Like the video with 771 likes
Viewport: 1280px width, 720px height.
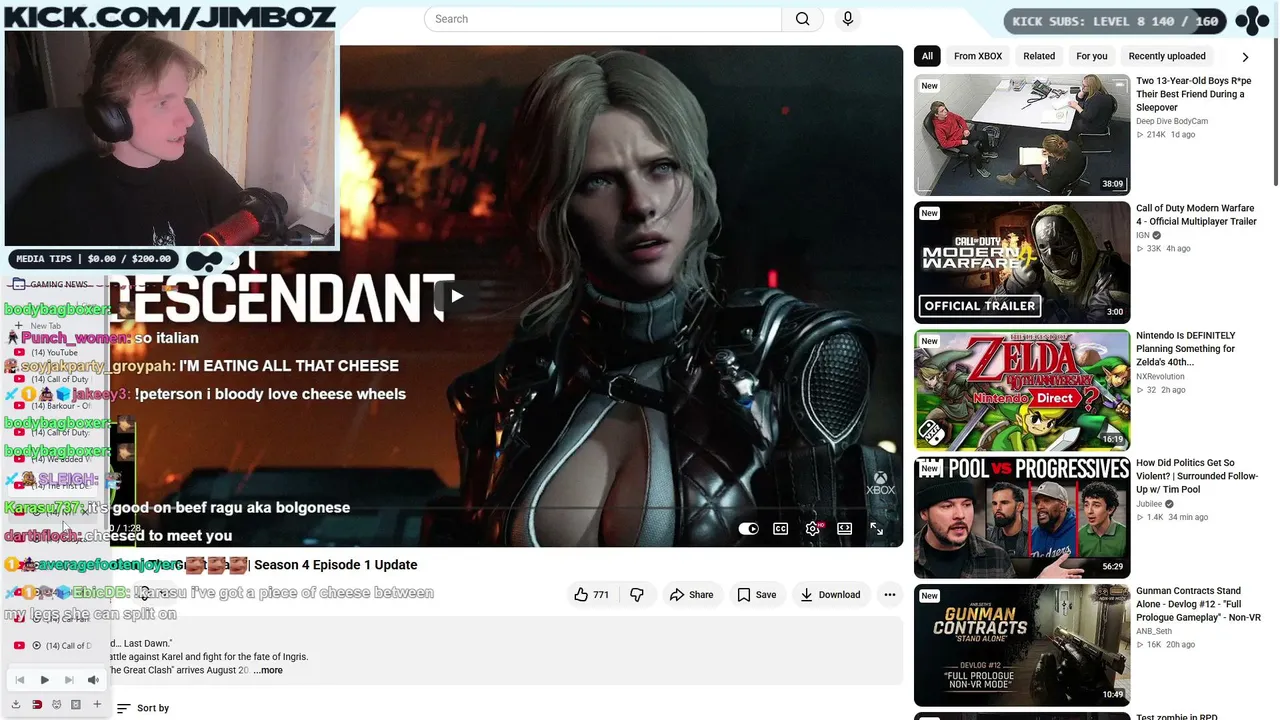pyautogui.click(x=592, y=595)
